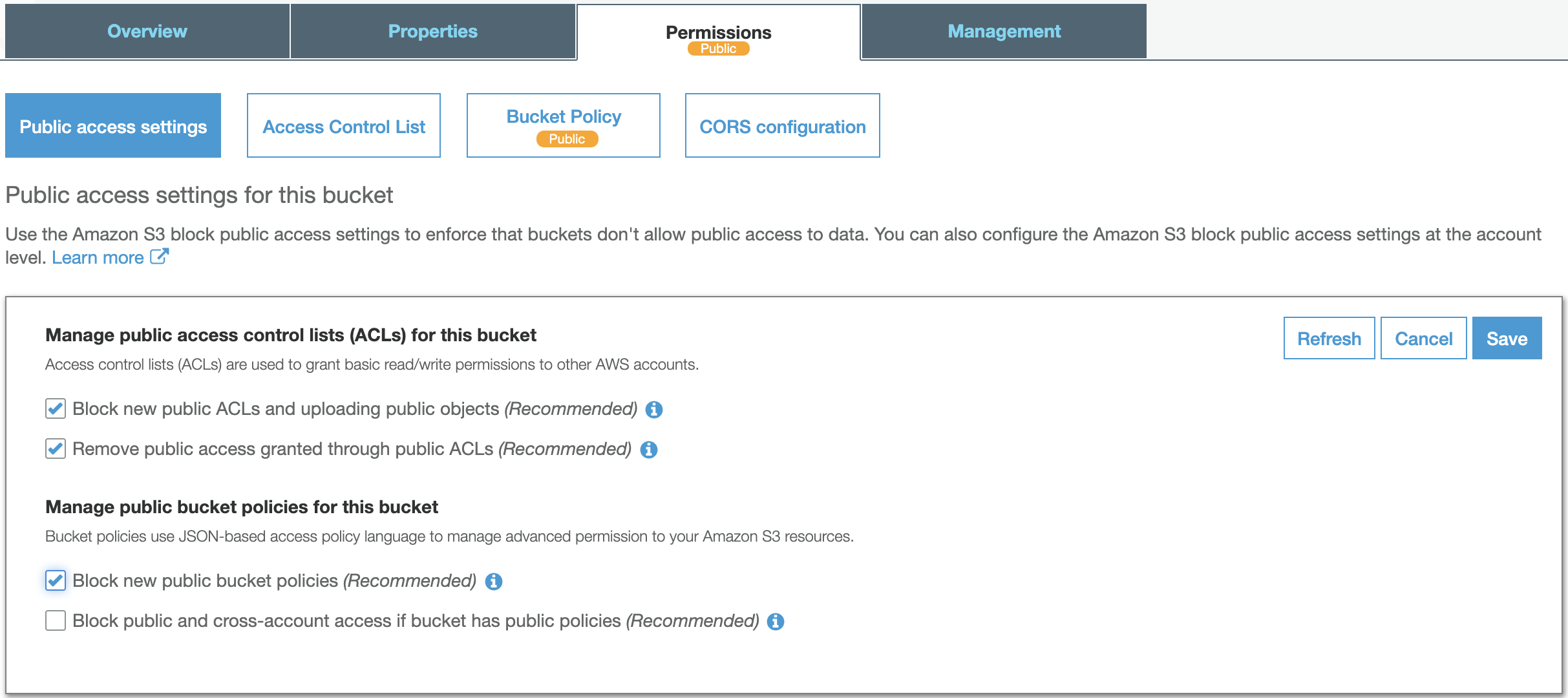Cancel the settings changes
This screenshot has height=698, width=1568.
tap(1424, 338)
